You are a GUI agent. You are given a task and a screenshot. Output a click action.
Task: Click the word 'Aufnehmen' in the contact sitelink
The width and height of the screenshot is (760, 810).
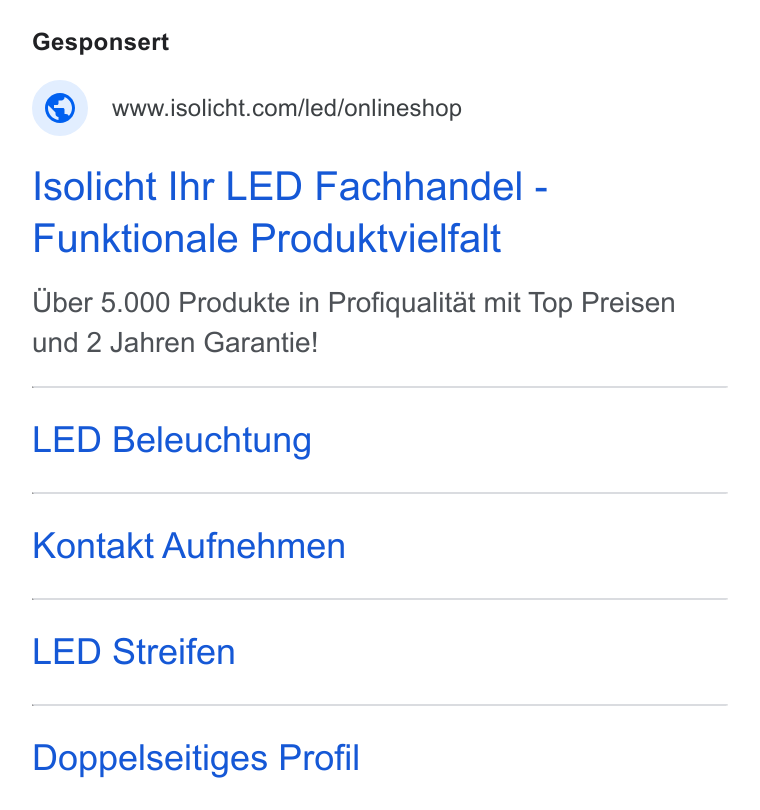[x=254, y=546]
